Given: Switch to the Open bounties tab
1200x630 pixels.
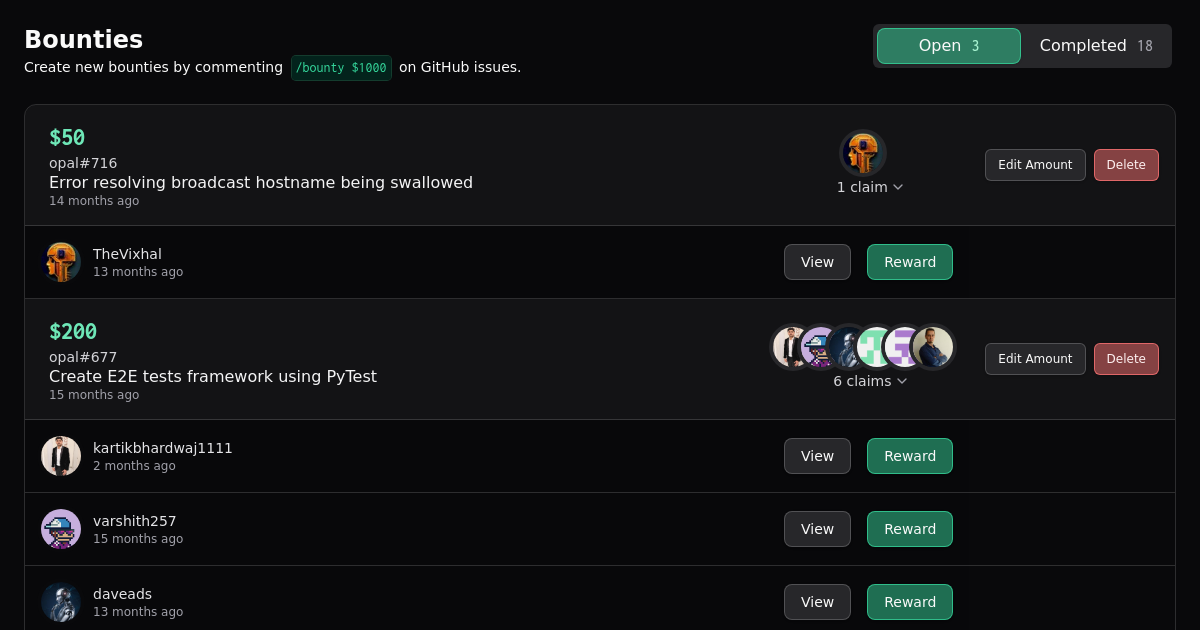Looking at the screenshot, I should pyautogui.click(x=948, y=46).
